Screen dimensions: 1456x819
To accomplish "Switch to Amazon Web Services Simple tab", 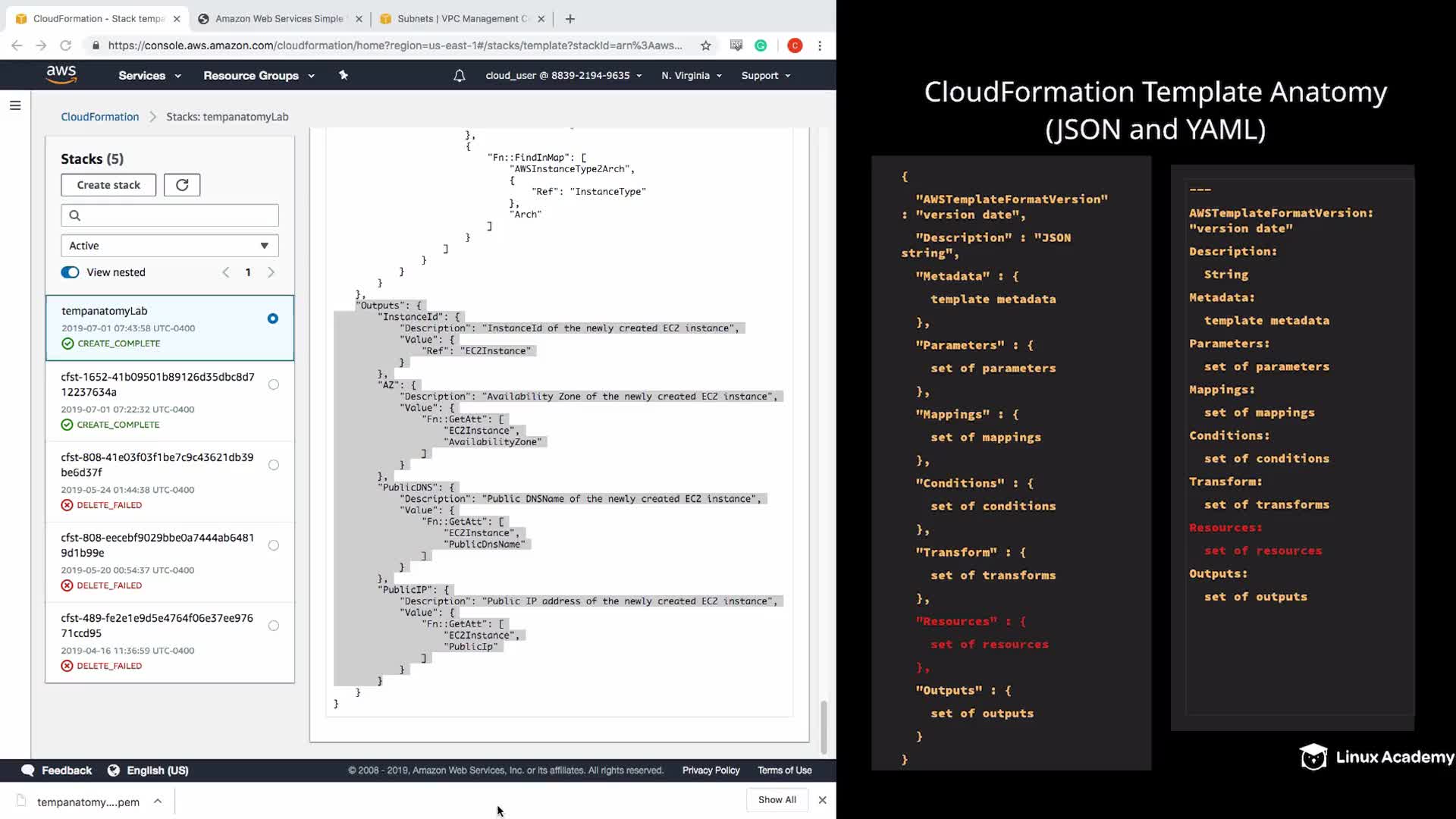I will pos(278,19).
